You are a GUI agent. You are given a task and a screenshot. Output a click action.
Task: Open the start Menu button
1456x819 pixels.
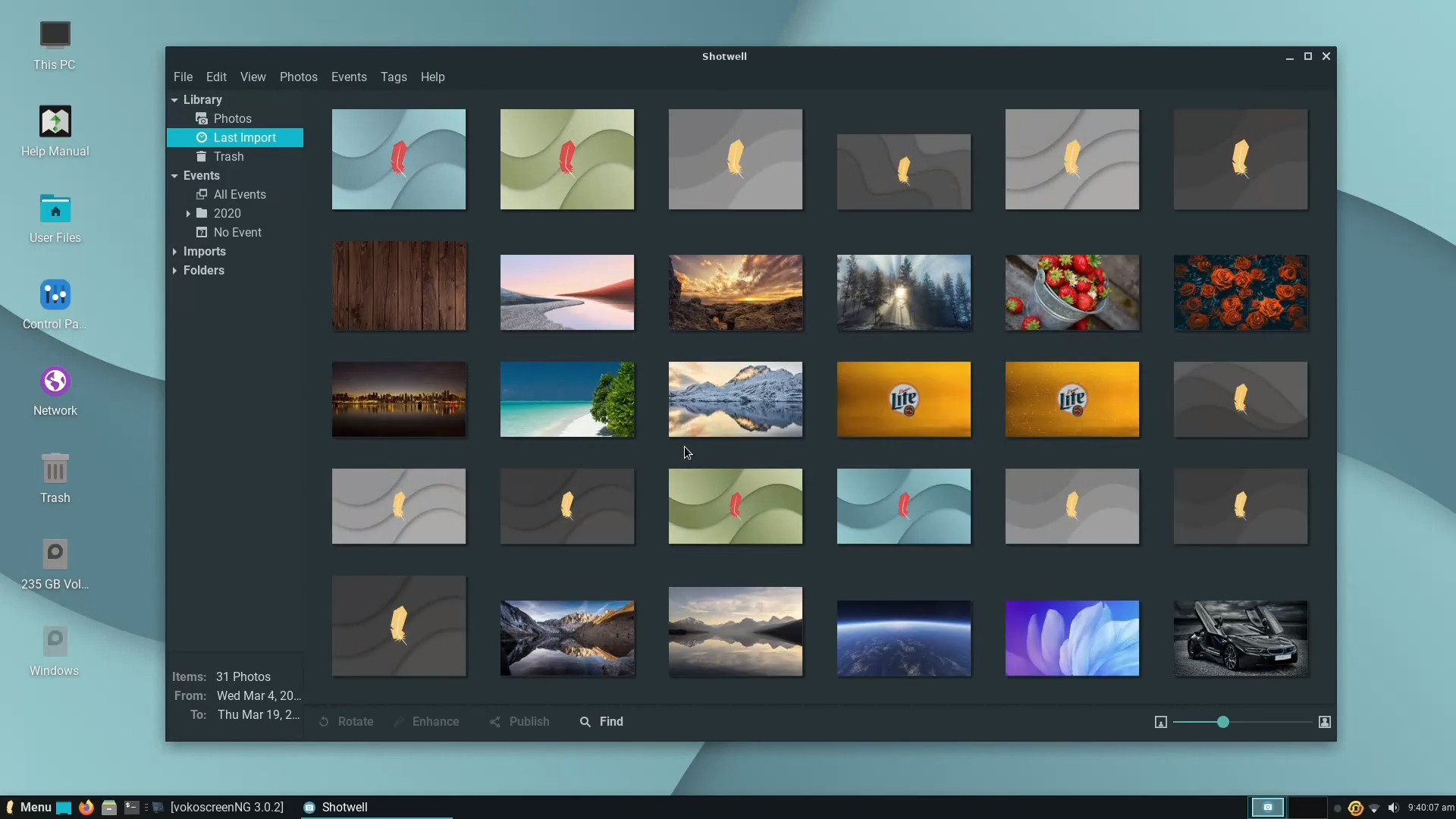[x=29, y=807]
